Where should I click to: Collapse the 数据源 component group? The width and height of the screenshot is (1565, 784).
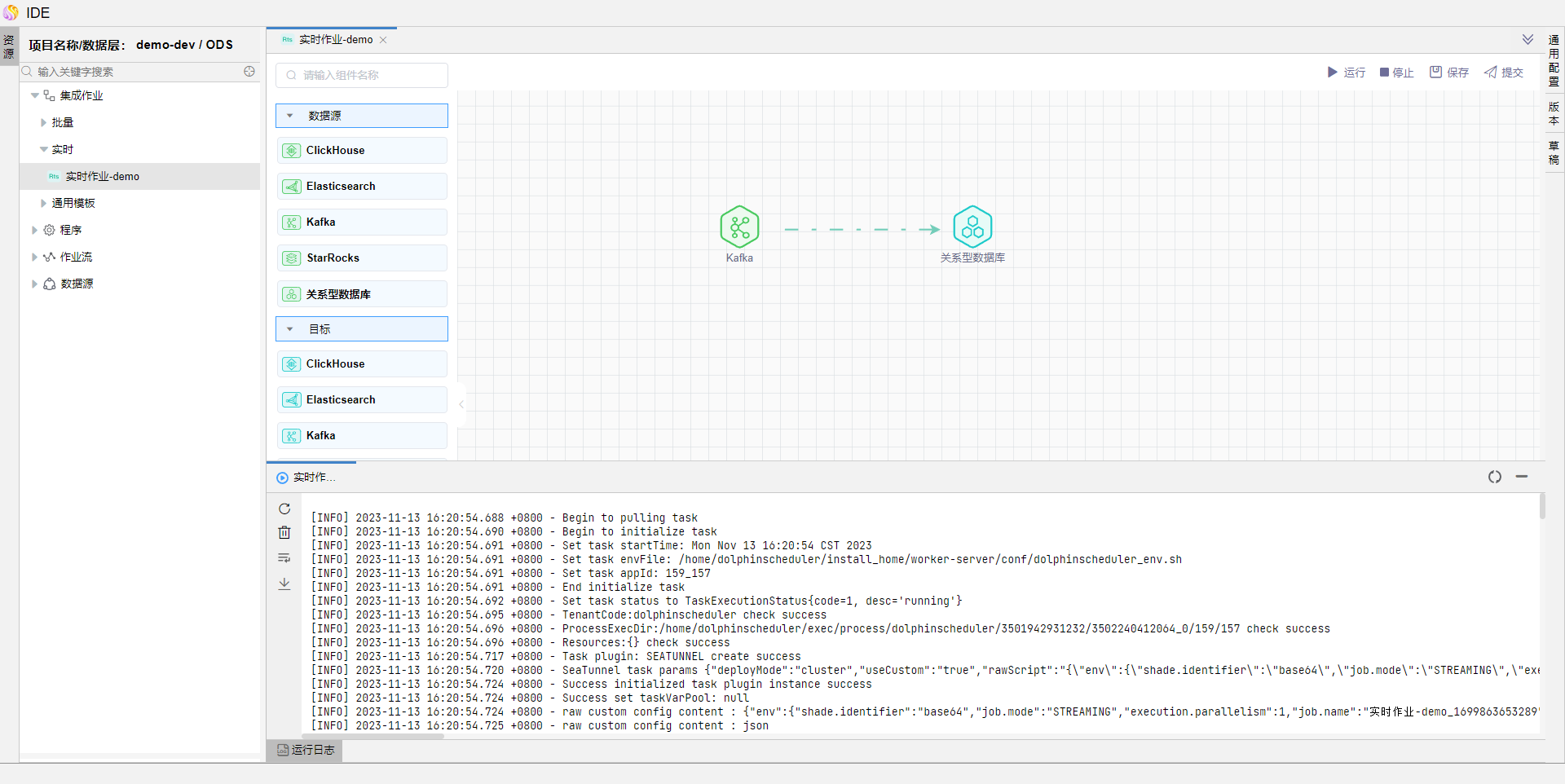289,116
